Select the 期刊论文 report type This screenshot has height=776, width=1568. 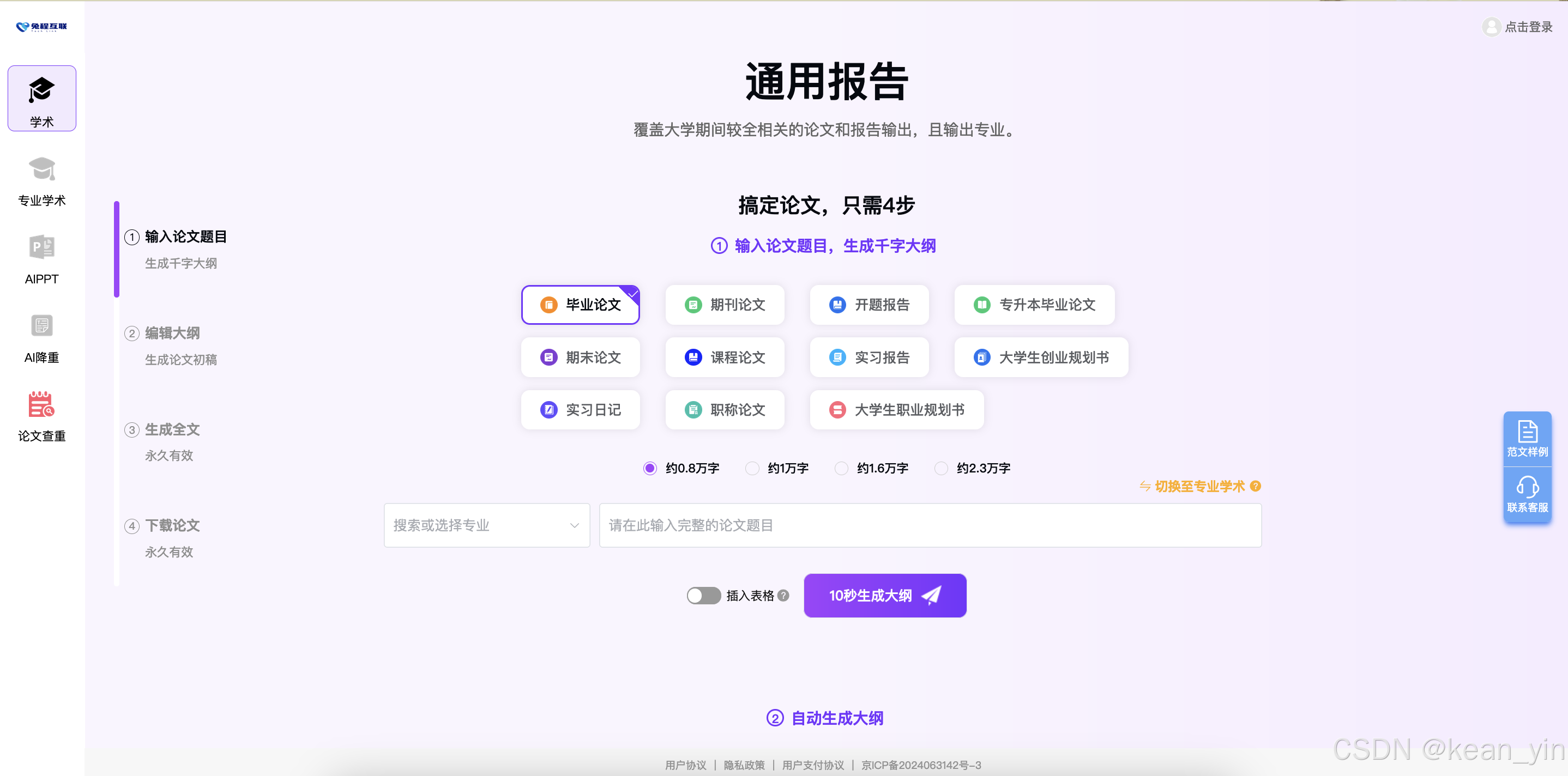[725, 305]
